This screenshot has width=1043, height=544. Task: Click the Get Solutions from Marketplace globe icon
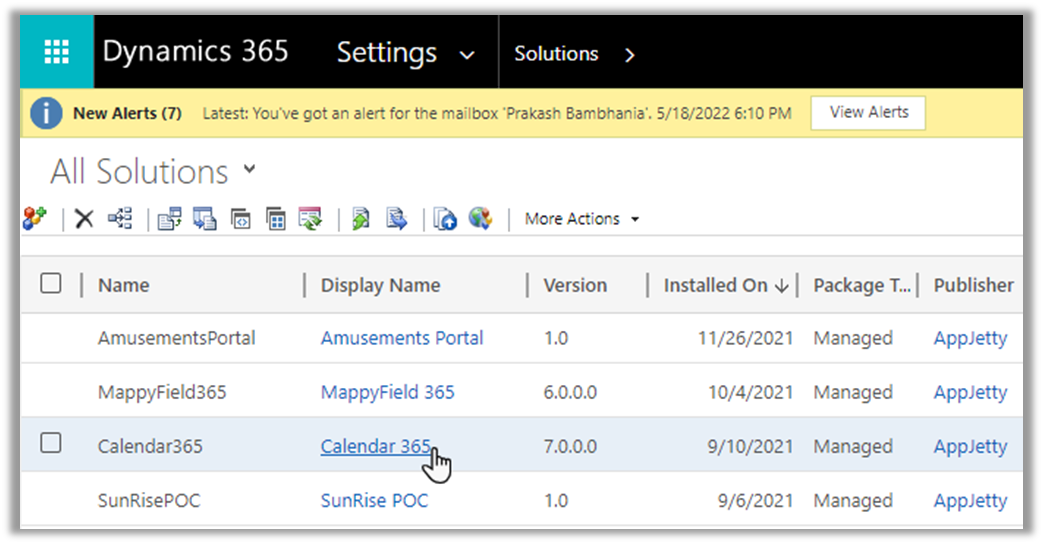click(x=481, y=219)
